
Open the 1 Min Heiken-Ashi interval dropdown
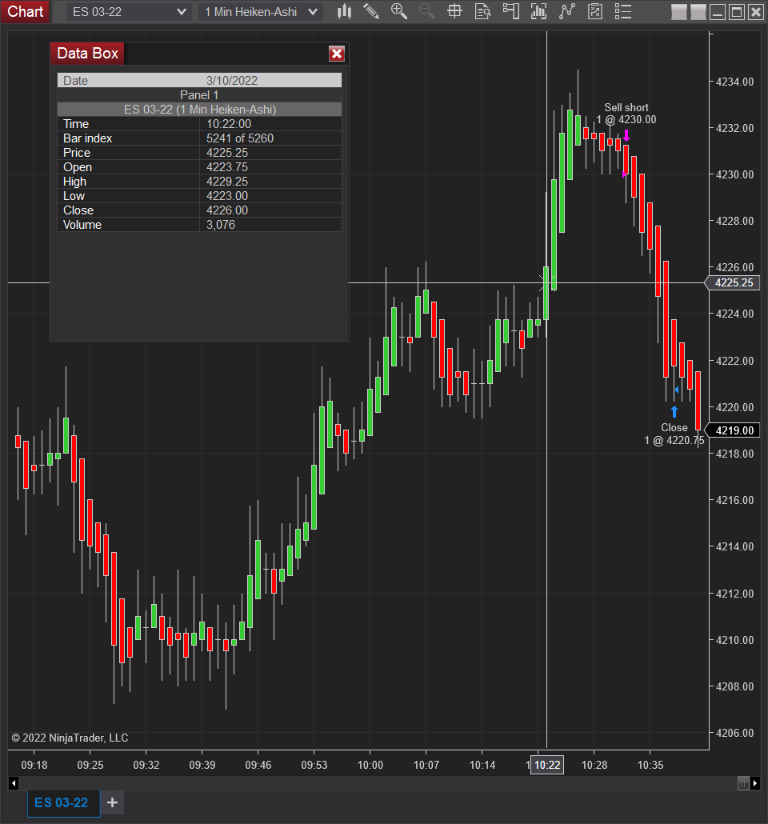(x=260, y=12)
